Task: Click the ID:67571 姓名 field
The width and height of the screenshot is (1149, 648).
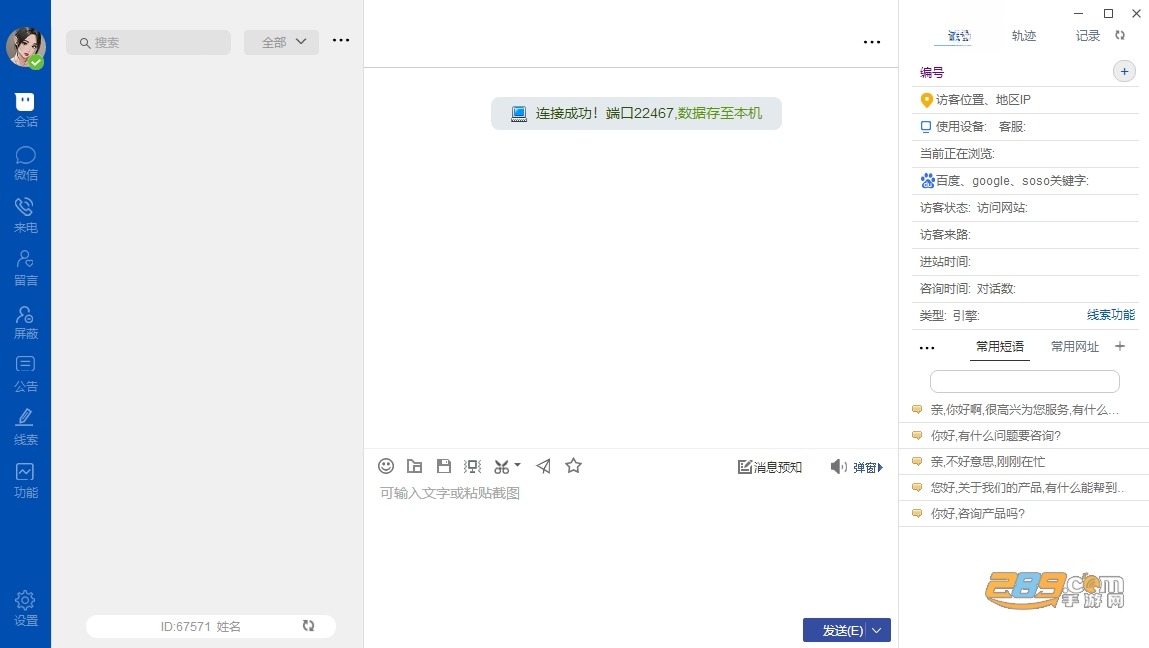Action: pyautogui.click(x=201, y=627)
